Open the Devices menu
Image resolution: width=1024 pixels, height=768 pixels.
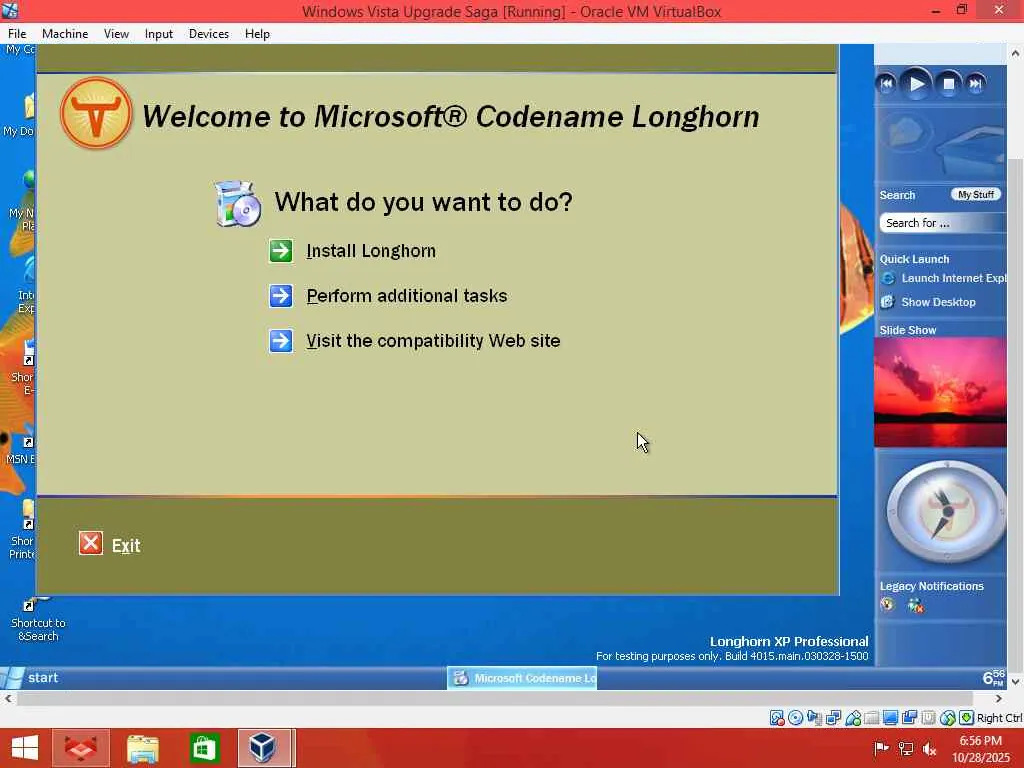208,34
